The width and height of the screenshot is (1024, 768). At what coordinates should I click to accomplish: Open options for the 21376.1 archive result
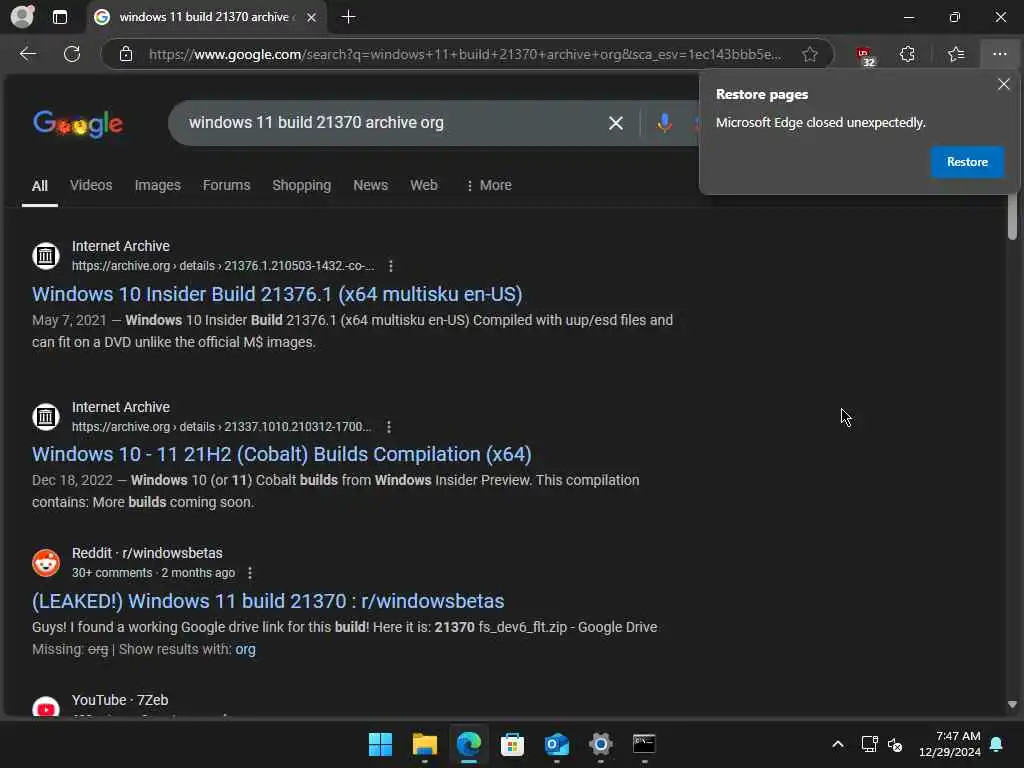point(391,266)
